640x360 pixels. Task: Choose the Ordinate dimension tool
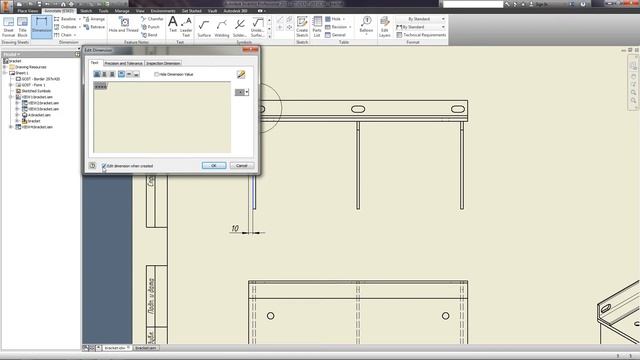(65, 27)
